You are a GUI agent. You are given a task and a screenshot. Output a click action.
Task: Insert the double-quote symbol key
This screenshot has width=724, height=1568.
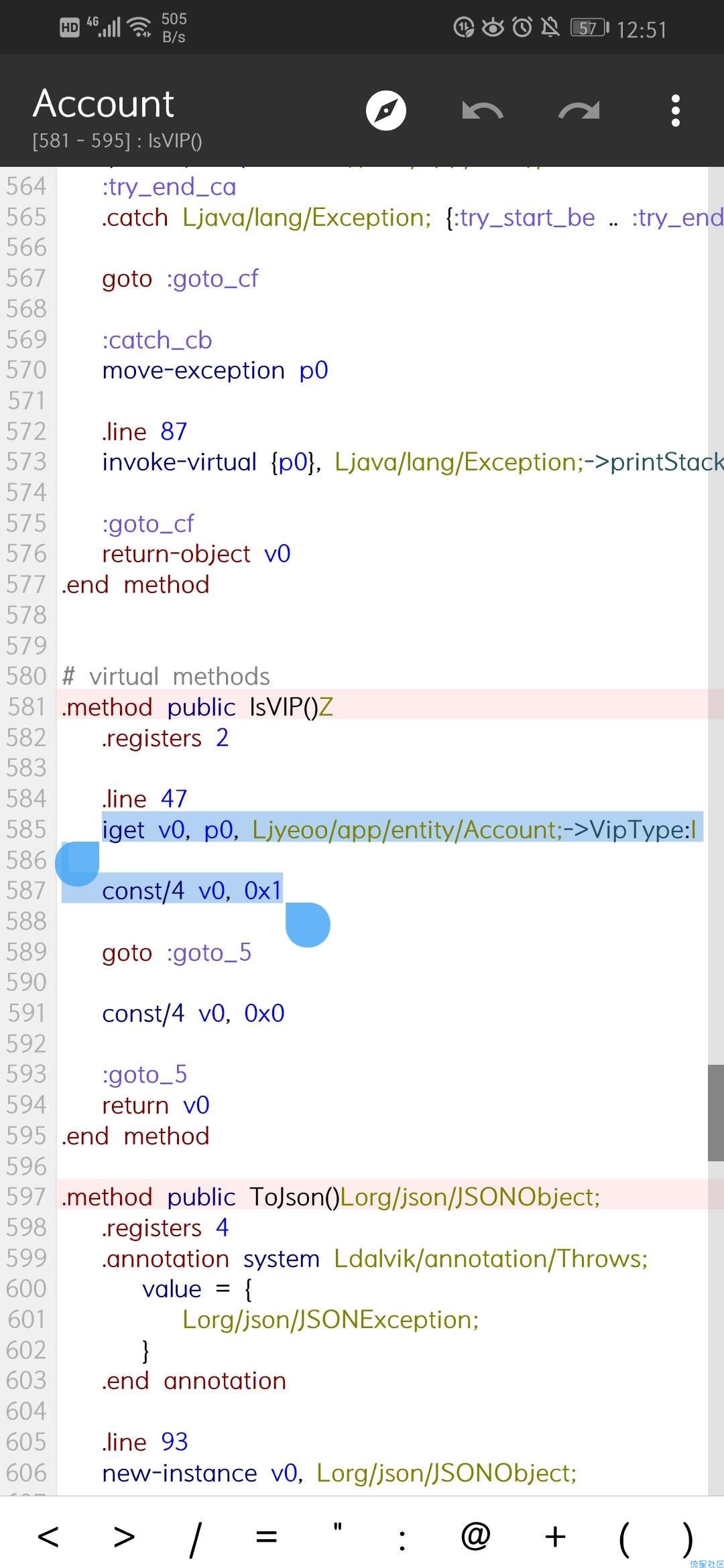point(338,1528)
